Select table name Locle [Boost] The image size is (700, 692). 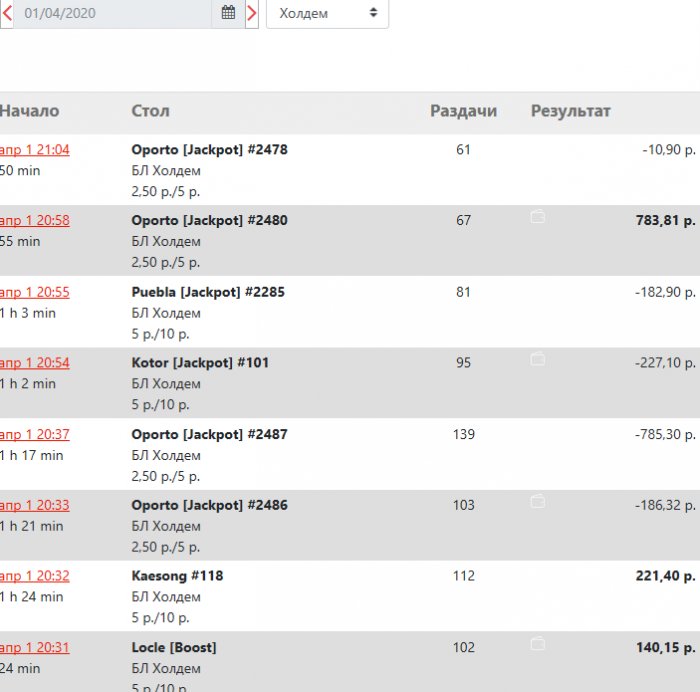174,647
